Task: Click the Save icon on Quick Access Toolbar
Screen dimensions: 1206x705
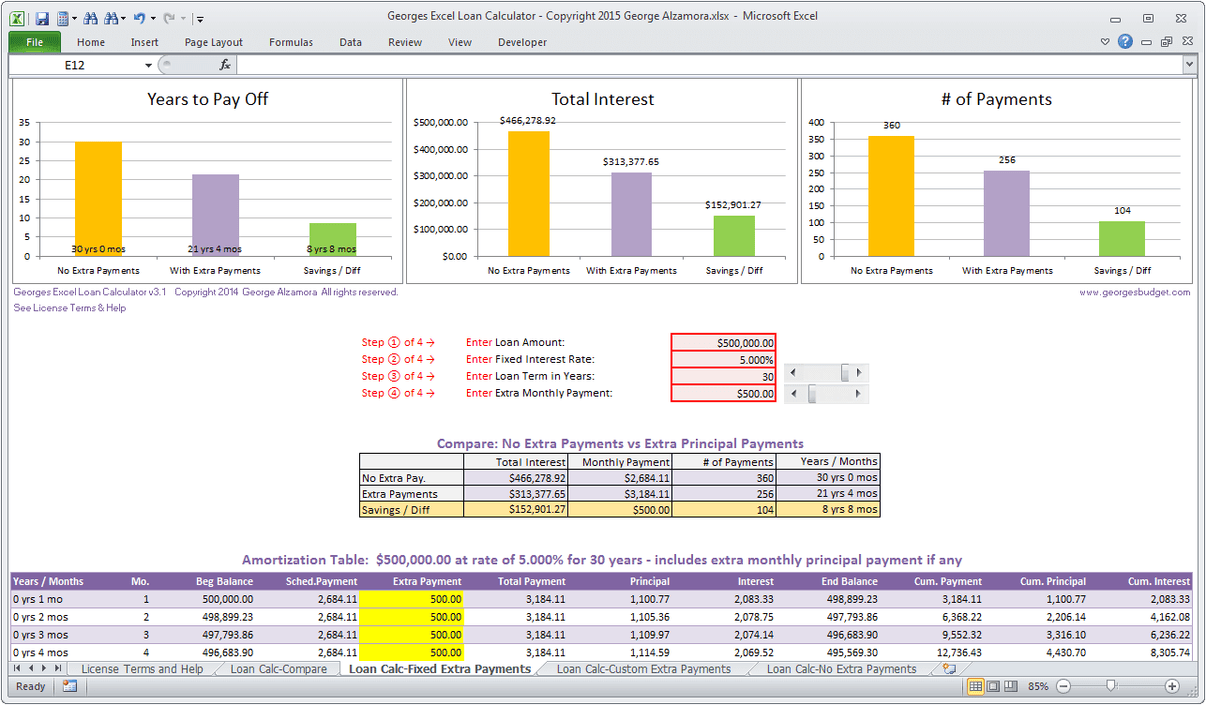Action: (x=42, y=17)
